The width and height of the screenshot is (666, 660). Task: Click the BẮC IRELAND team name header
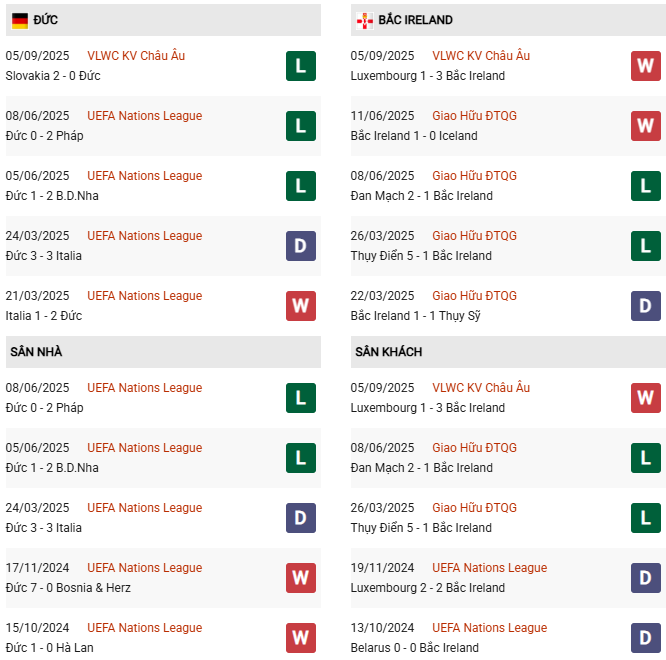pyautogui.click(x=415, y=20)
